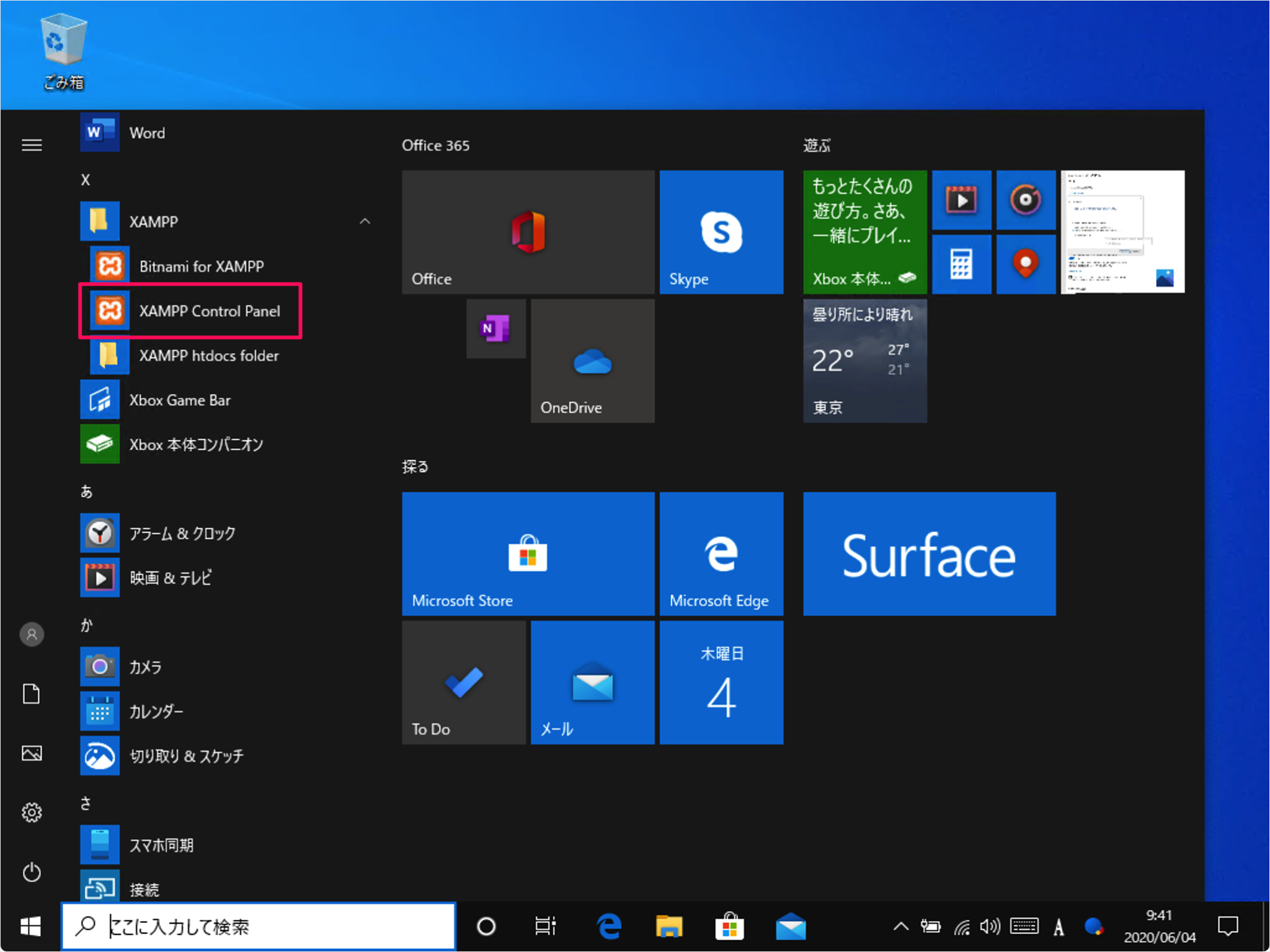
Task: Open the メール tile
Action: coord(593,682)
